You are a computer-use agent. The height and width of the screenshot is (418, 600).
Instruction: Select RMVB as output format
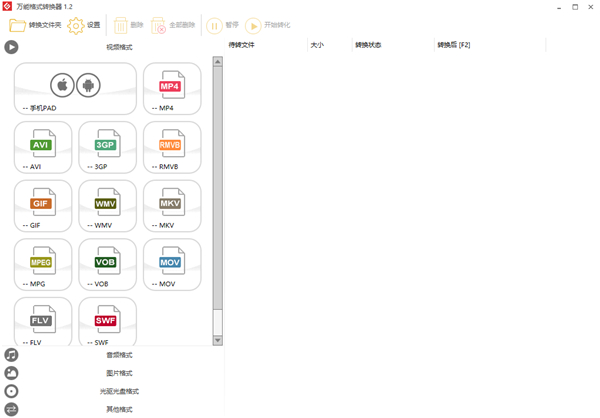(x=171, y=147)
